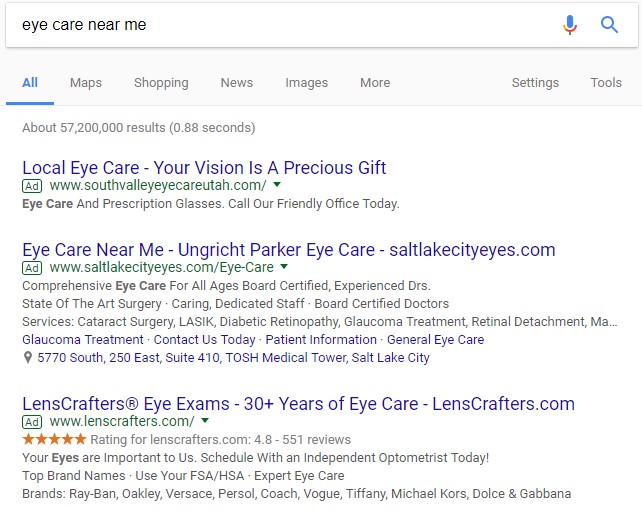Click the LensCrafters five-star rating icons
The image size is (642, 511).
(x=54, y=439)
